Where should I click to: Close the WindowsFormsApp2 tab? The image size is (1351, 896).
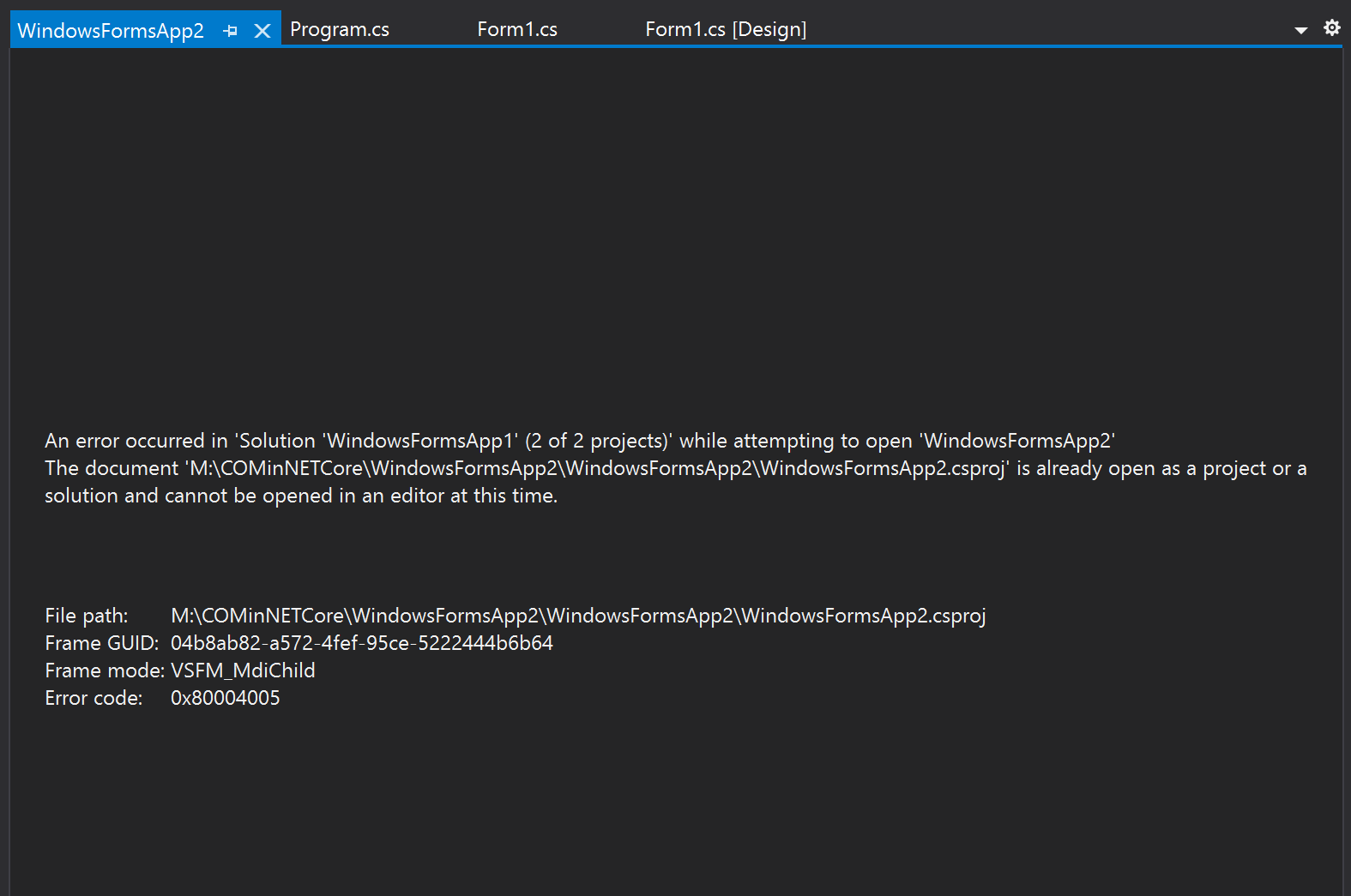(x=262, y=31)
